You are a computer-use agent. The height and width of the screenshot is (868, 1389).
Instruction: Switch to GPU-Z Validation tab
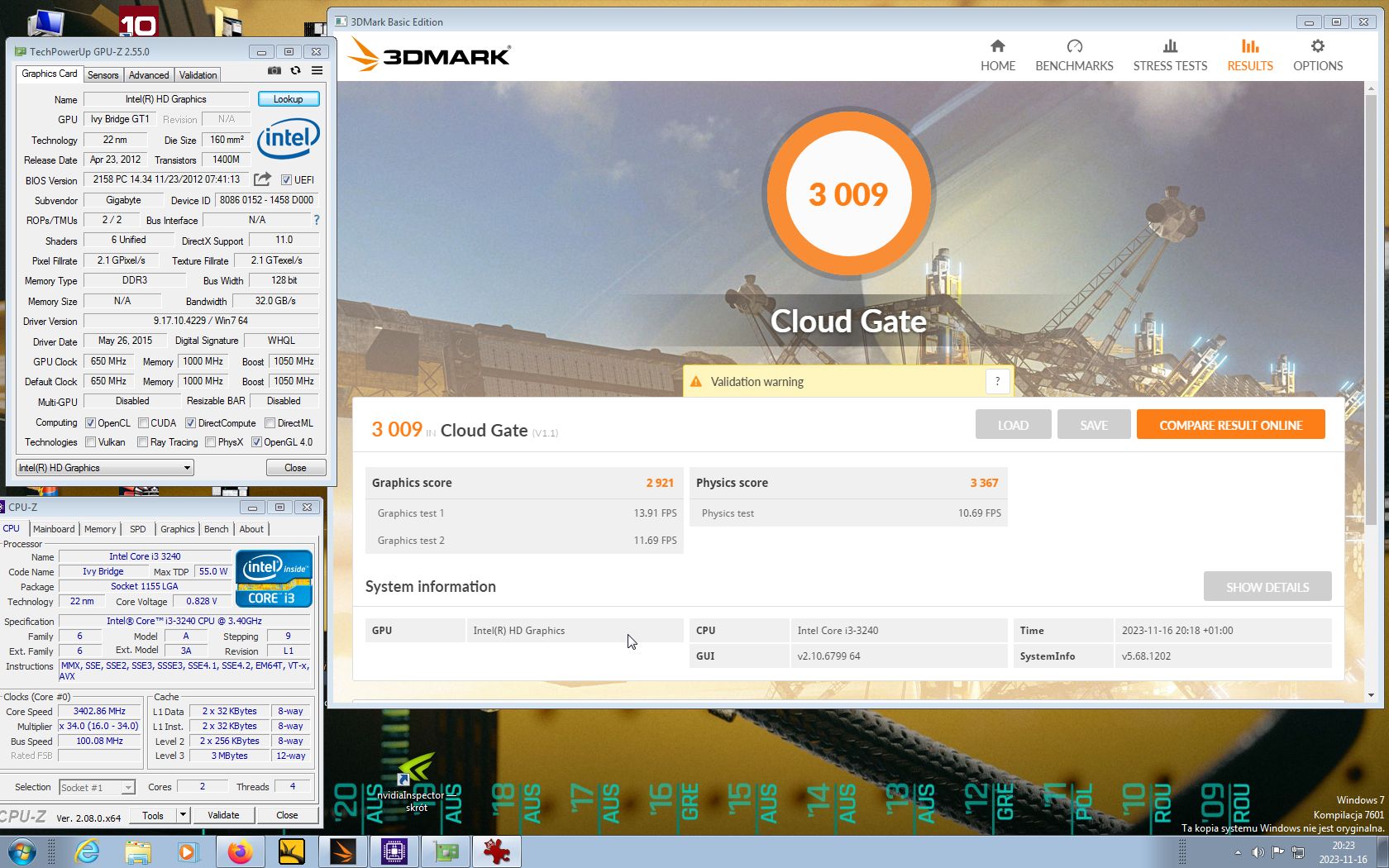[x=198, y=74]
